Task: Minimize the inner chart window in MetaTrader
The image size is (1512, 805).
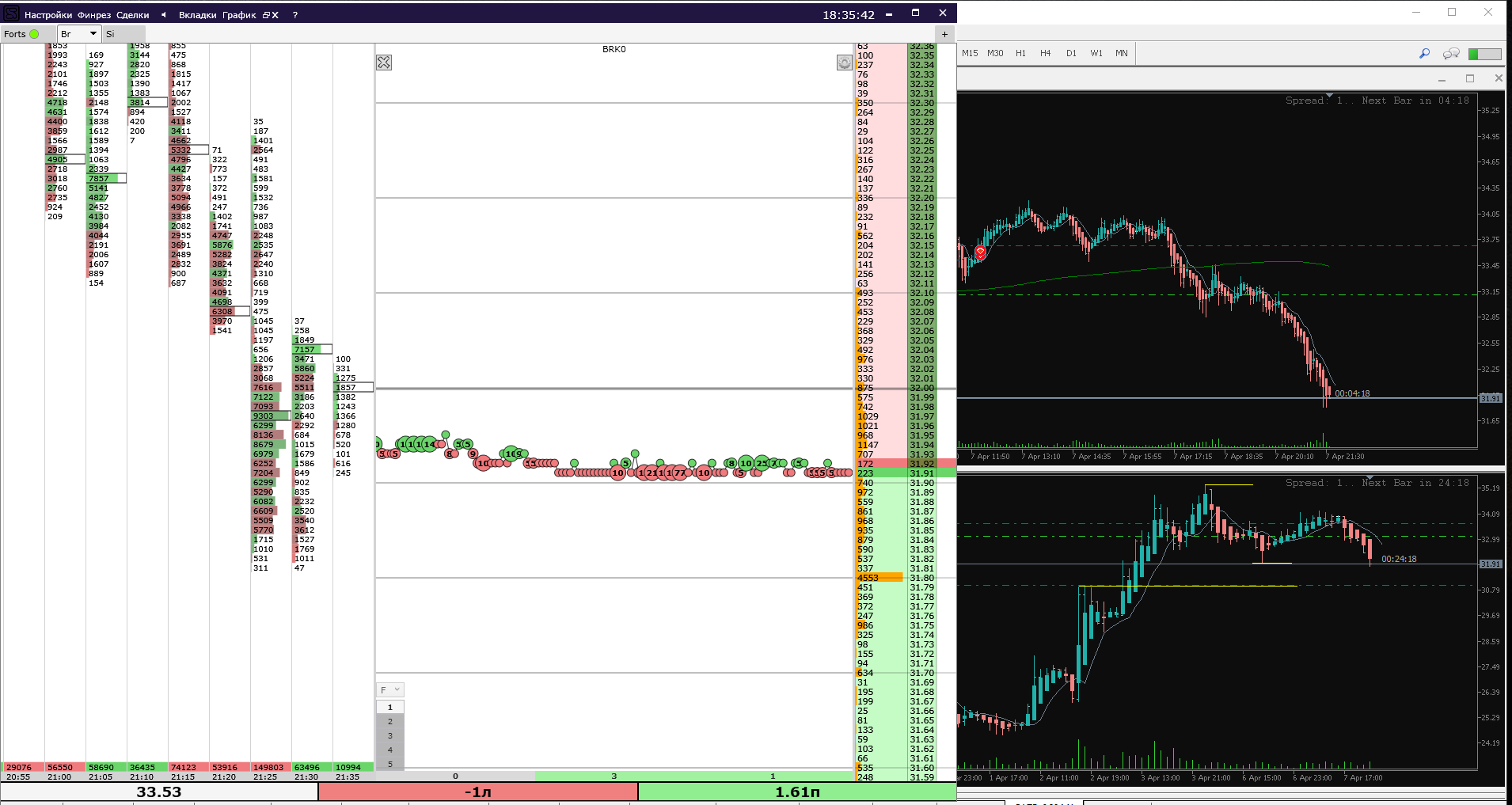Action: click(1442, 79)
